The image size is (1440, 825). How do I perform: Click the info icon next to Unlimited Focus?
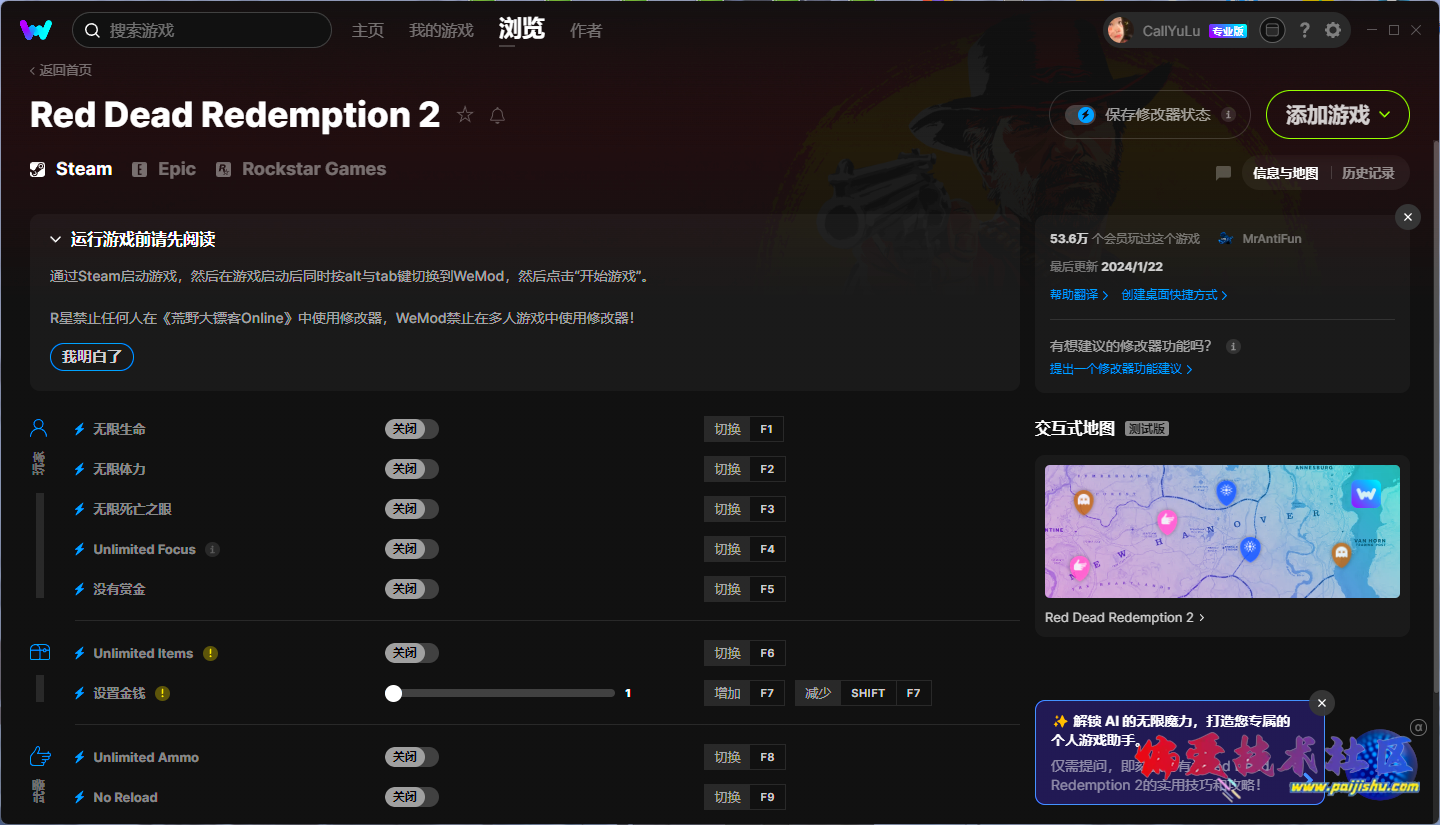click(212, 549)
